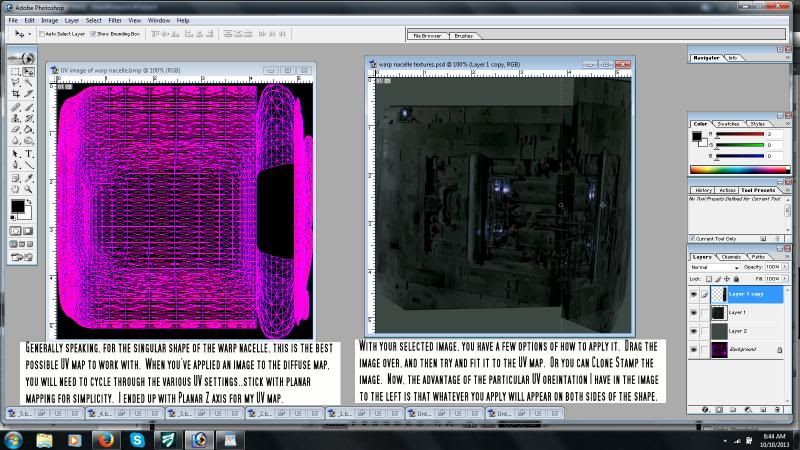Open the Fill slider arrow
Screen dimensions: 800x450
point(785,279)
